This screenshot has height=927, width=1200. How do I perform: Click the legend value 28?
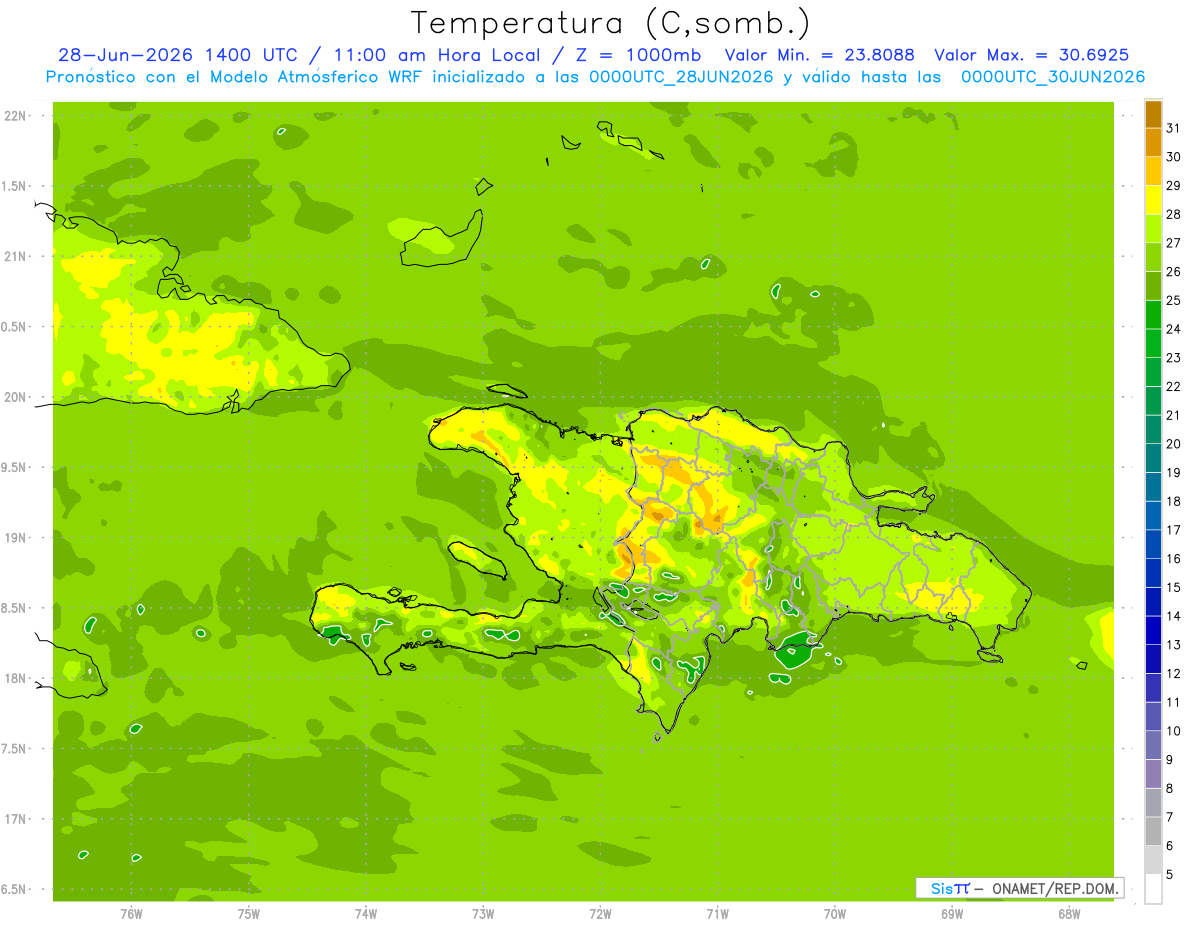pos(1174,214)
